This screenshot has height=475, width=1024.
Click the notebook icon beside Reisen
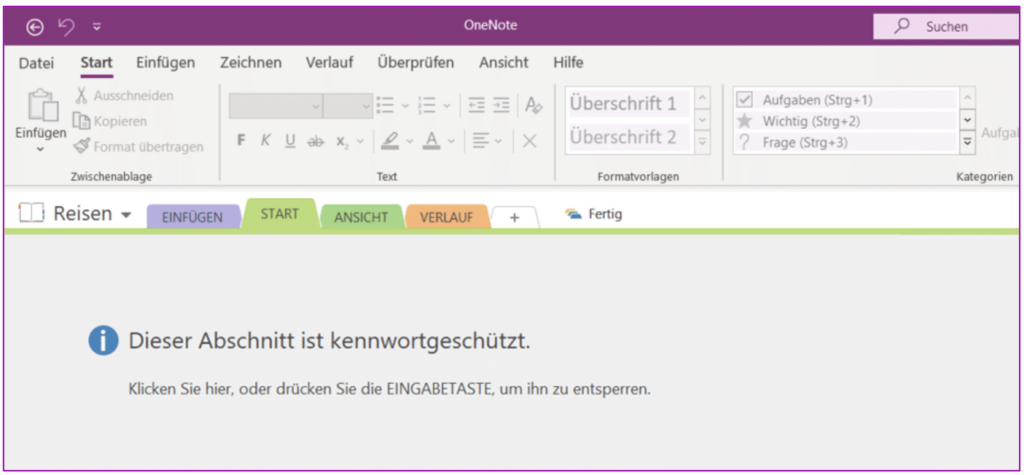click(x=31, y=212)
